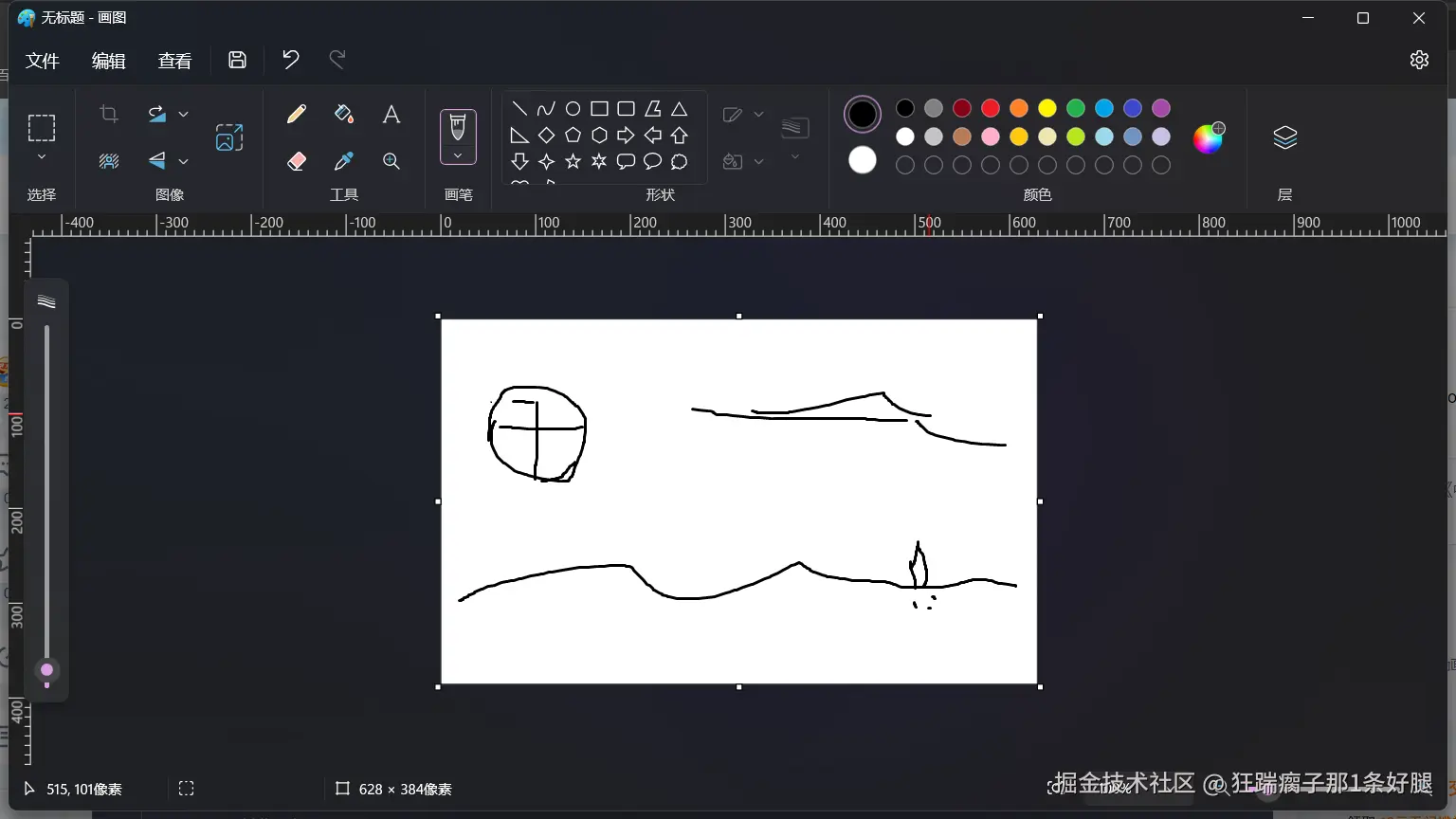Click the Save icon

(237, 60)
